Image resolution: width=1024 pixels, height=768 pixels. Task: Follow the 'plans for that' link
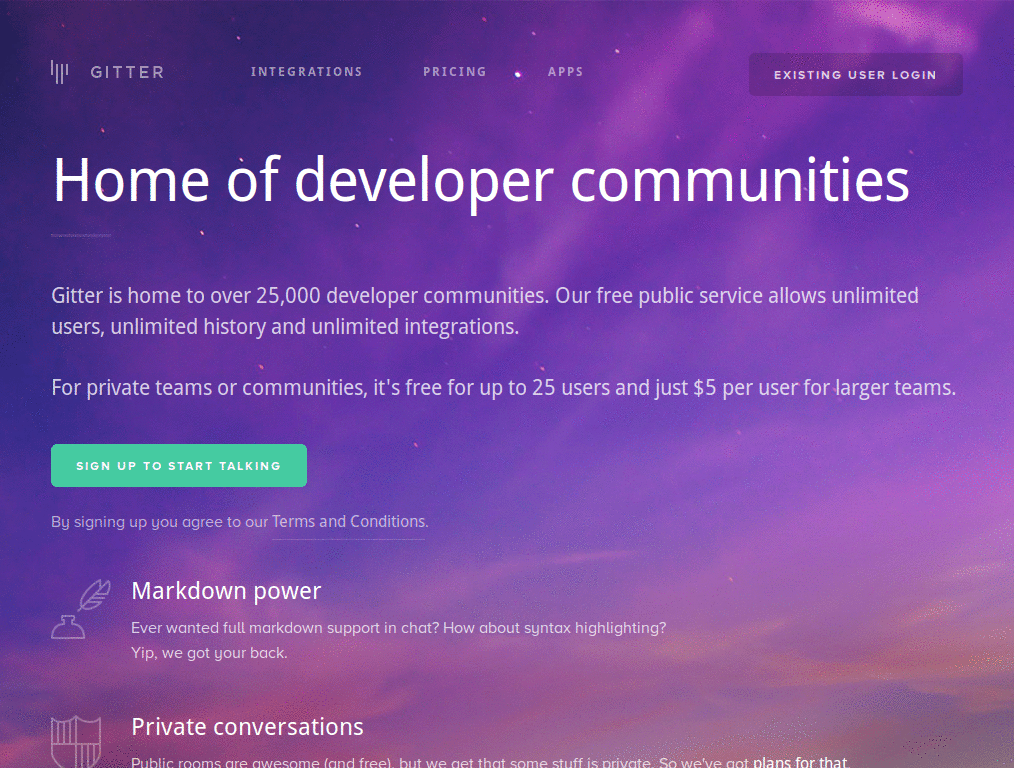pos(799,761)
